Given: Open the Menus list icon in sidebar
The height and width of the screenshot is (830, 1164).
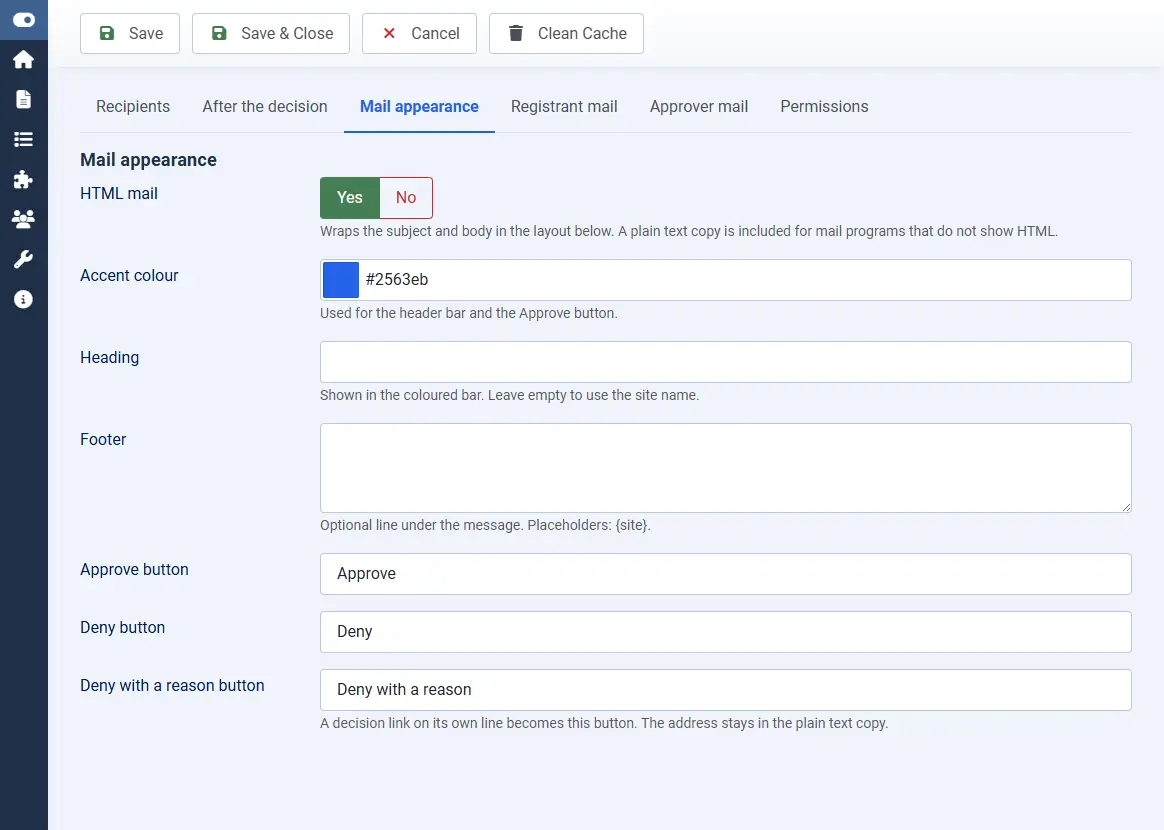Looking at the screenshot, I should pyautogui.click(x=24, y=140).
